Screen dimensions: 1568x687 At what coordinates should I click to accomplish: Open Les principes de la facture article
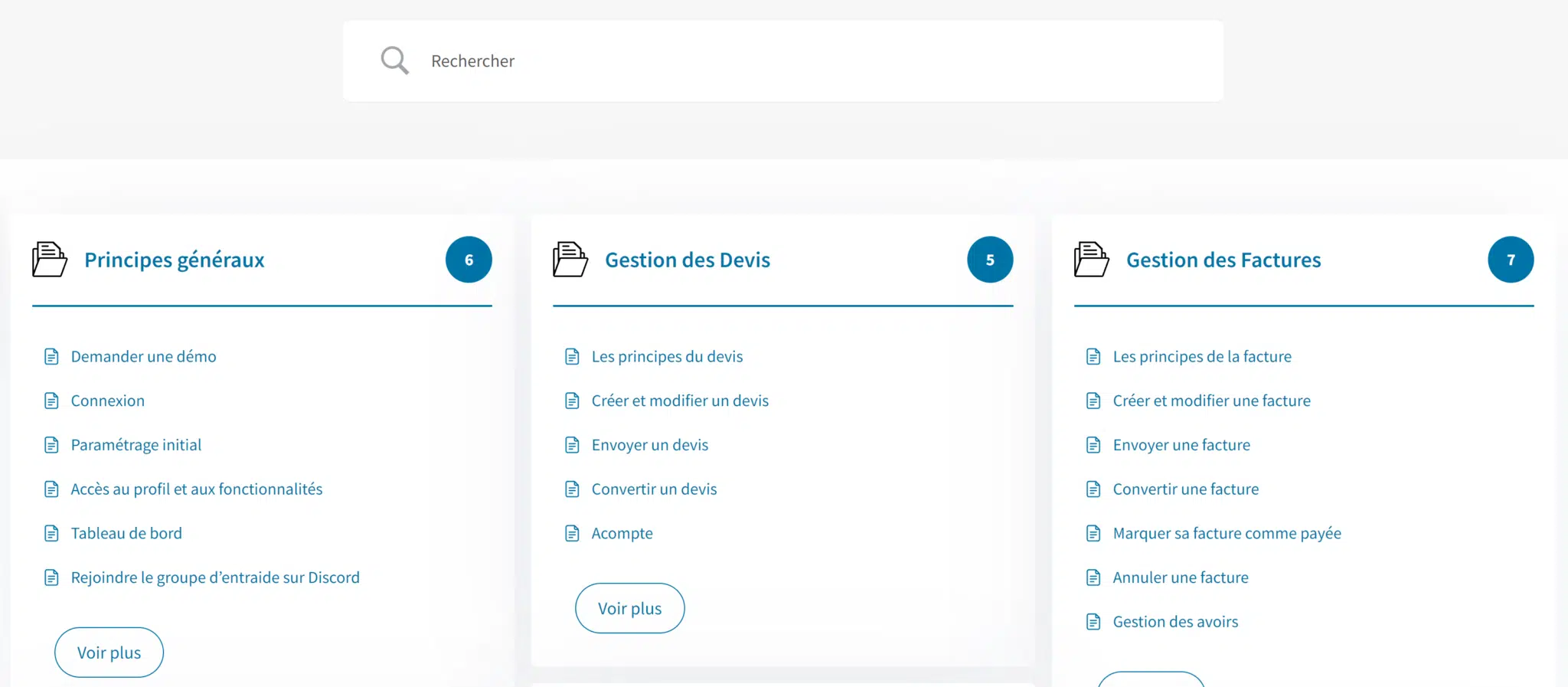tap(1202, 357)
